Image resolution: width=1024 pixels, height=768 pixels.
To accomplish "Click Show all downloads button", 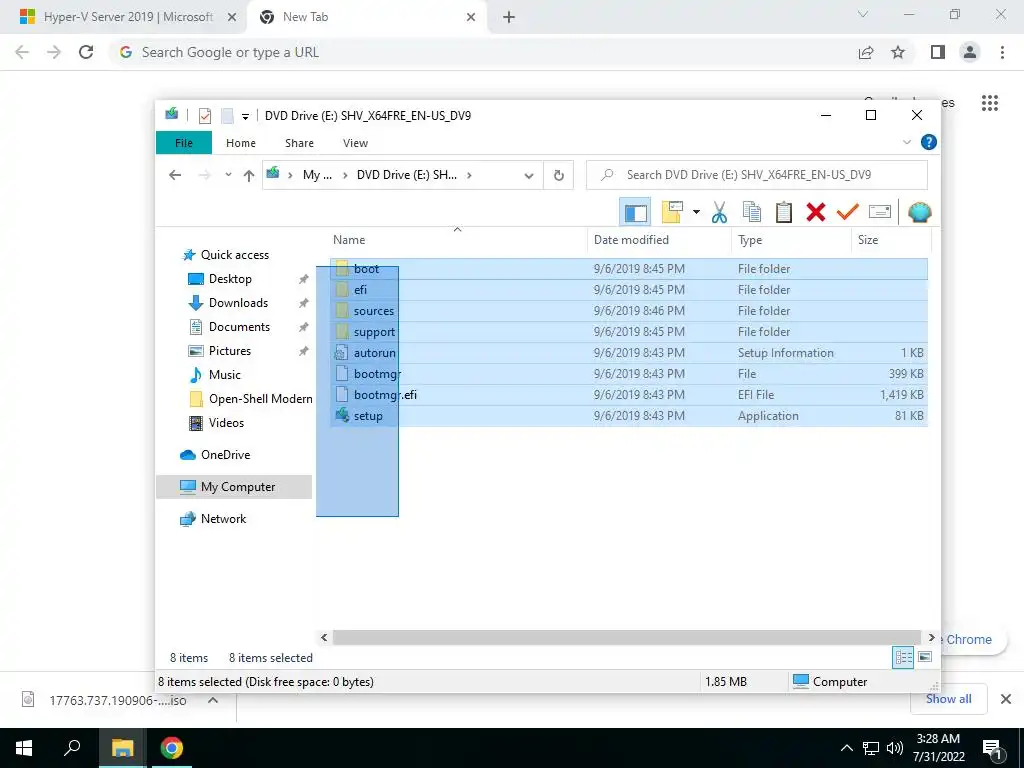I will pyautogui.click(x=948, y=699).
